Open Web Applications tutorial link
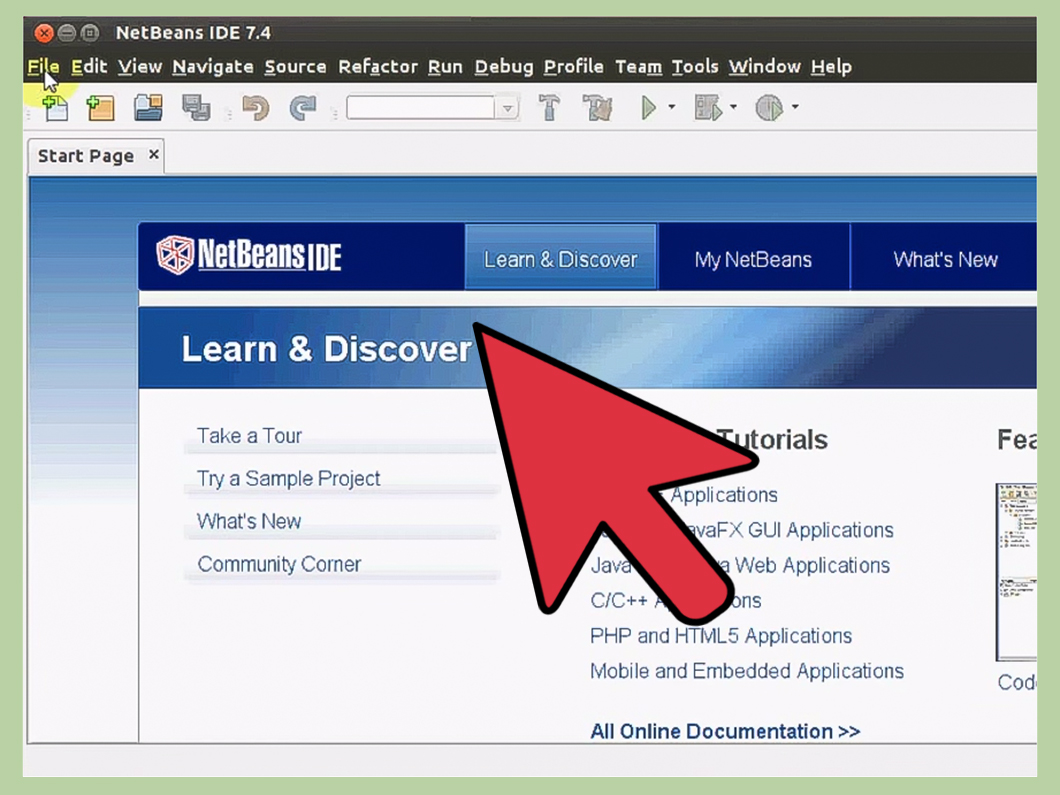The image size is (1060, 795). click(x=804, y=565)
